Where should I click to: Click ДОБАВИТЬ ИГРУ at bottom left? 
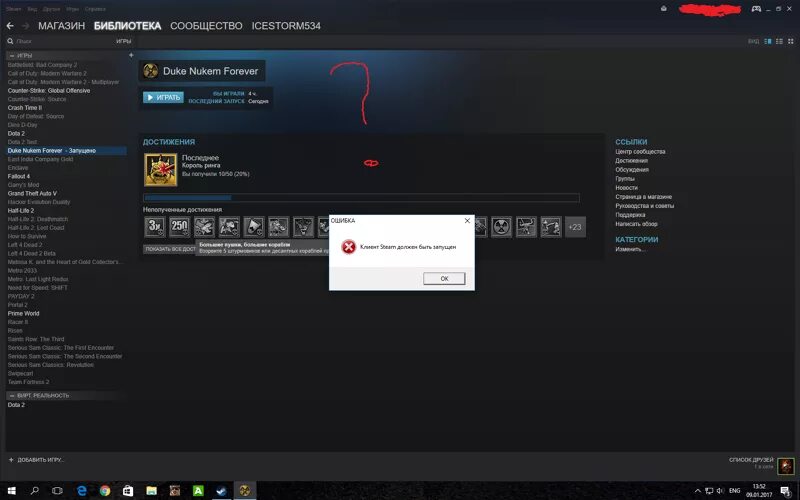tap(36, 460)
